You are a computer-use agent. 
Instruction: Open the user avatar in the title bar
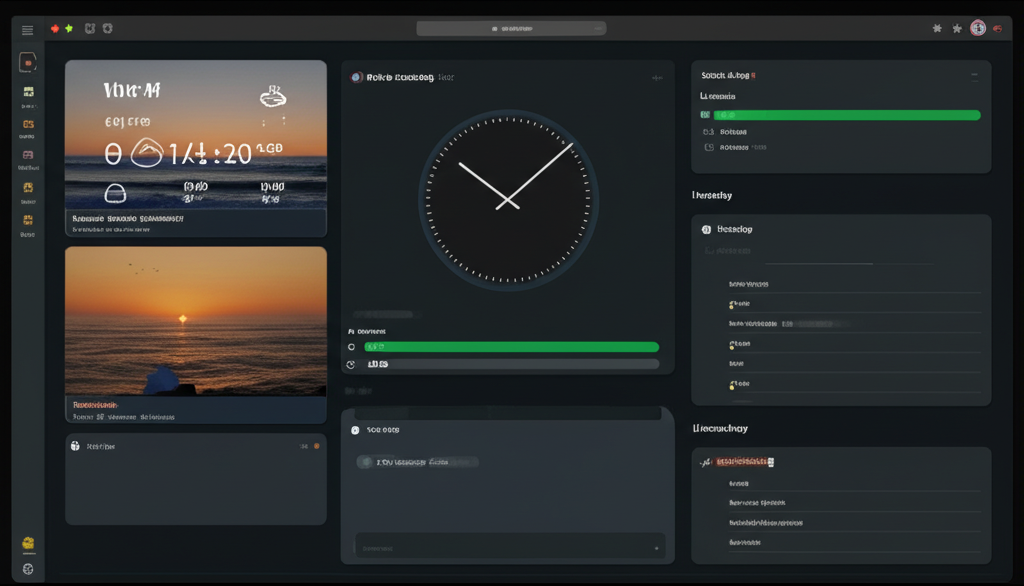(x=978, y=28)
